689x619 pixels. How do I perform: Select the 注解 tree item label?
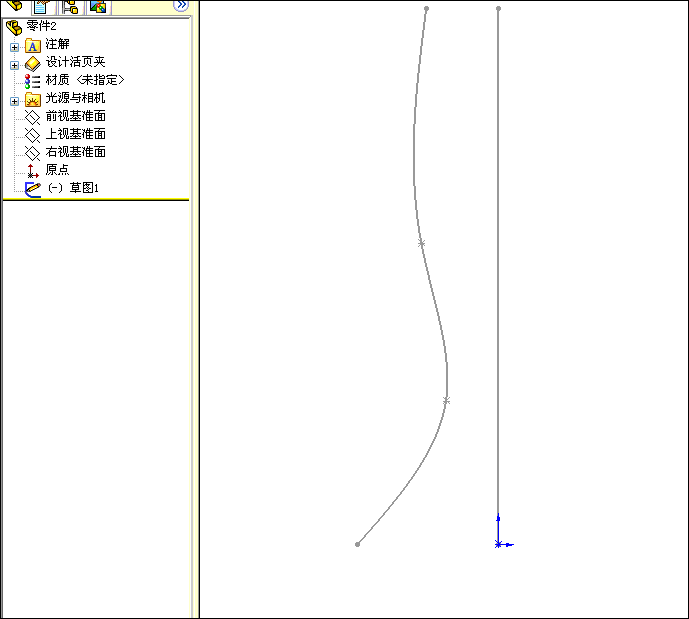(x=57, y=44)
